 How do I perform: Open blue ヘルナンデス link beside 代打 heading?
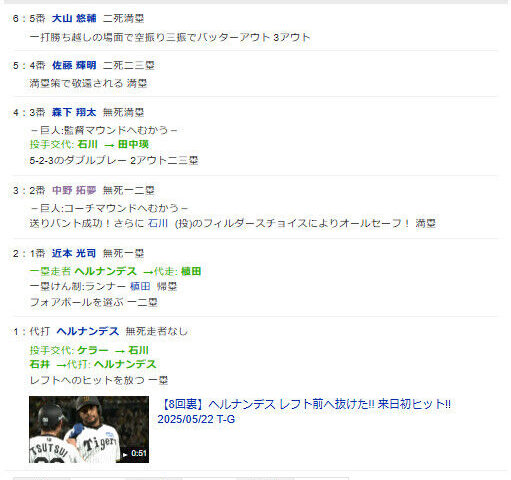[88, 331]
